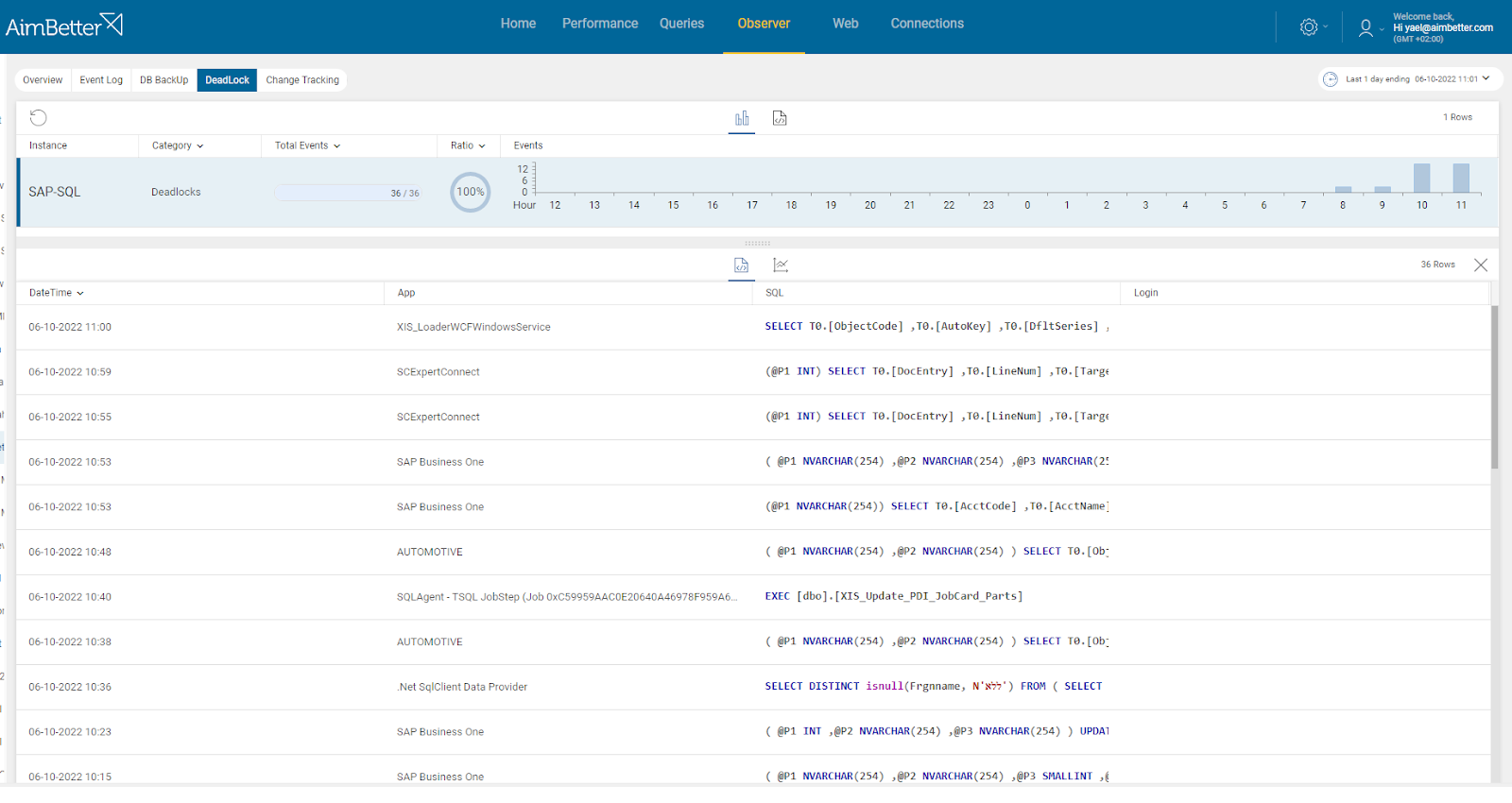1512x803 pixels.
Task: Click the yael@aimbetter.com welcome text
Action: tap(1443, 27)
